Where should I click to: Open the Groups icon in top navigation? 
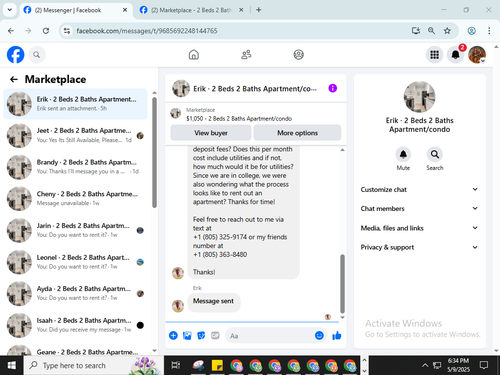pyautogui.click(x=298, y=55)
